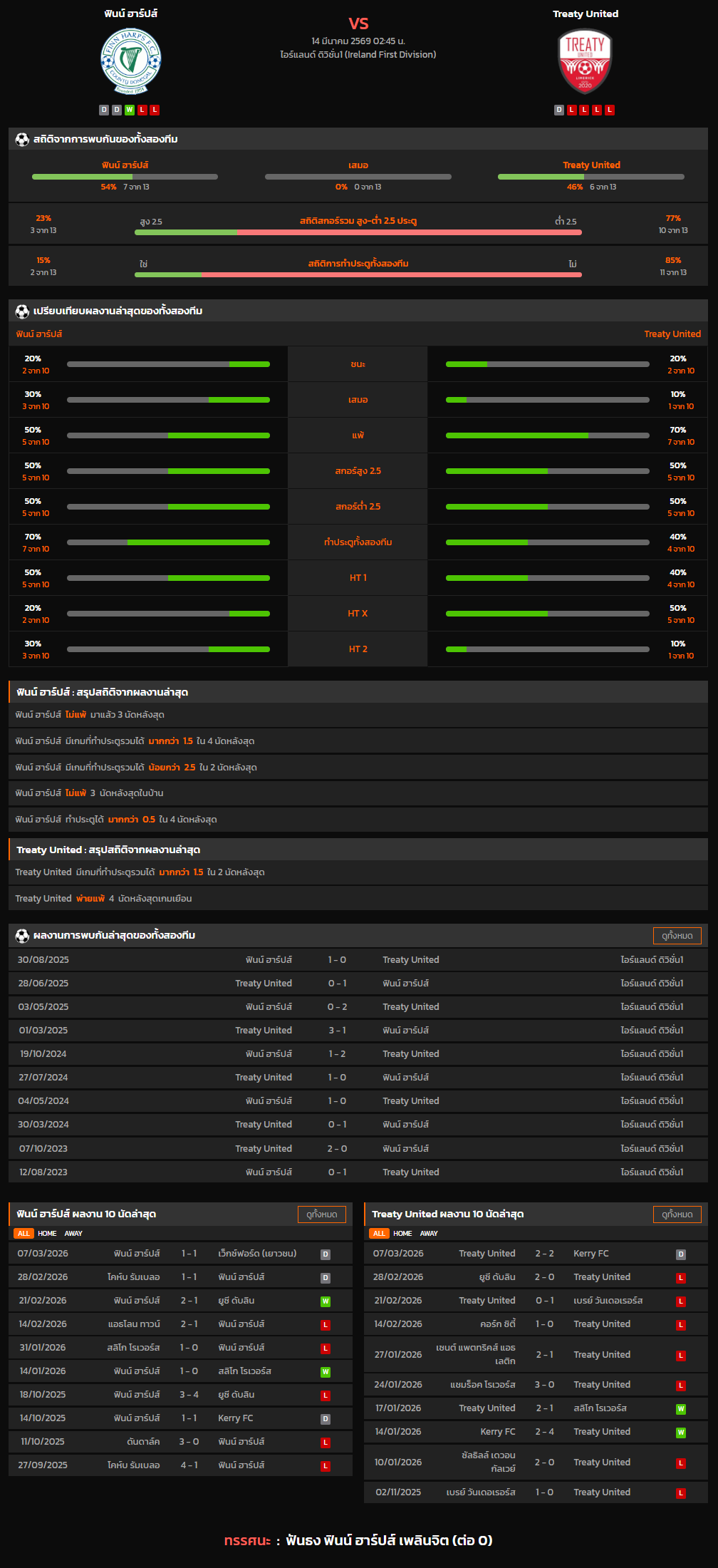Click soccer ball icon beside สถิติจากการพบกันของทั้งสองทีม
Viewport: 718px width, 1568px height.
pos(22,140)
